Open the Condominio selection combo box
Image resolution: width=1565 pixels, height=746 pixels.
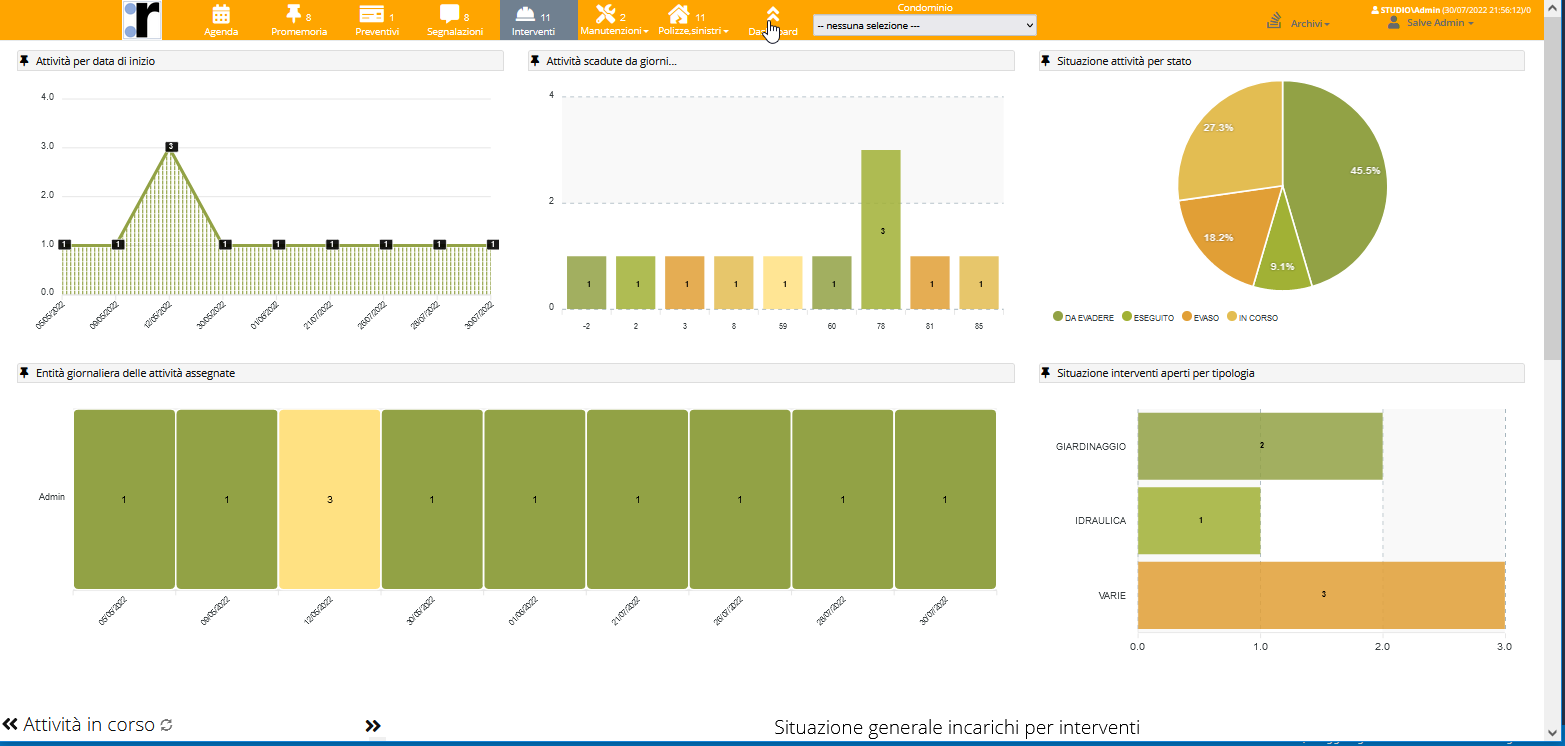click(925, 25)
